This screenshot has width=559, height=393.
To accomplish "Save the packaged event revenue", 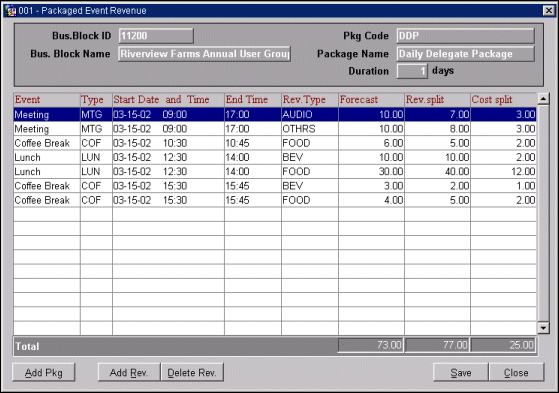I will tap(461, 373).
